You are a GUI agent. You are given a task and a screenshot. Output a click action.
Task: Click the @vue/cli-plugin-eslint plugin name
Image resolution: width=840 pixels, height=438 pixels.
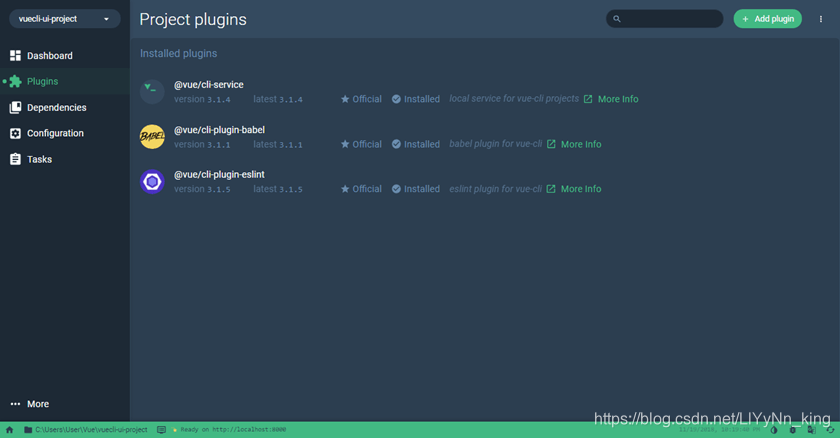click(x=219, y=175)
